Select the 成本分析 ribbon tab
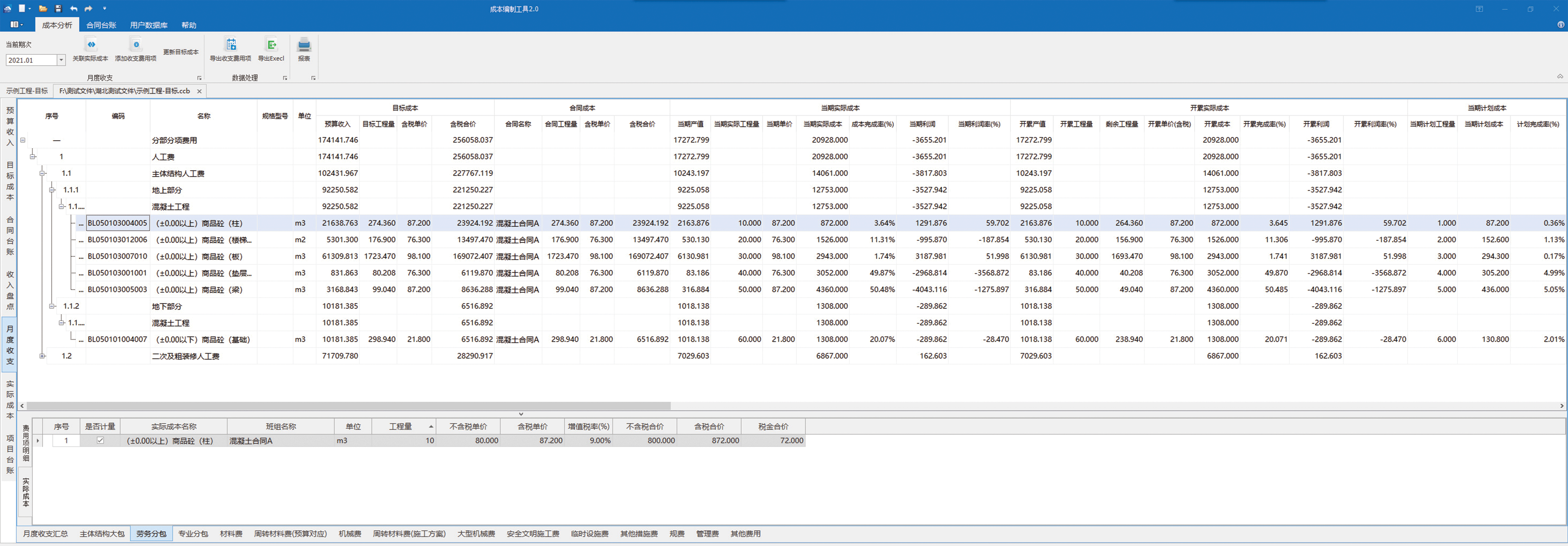Screen dimensions: 1568x546 (x=57, y=25)
